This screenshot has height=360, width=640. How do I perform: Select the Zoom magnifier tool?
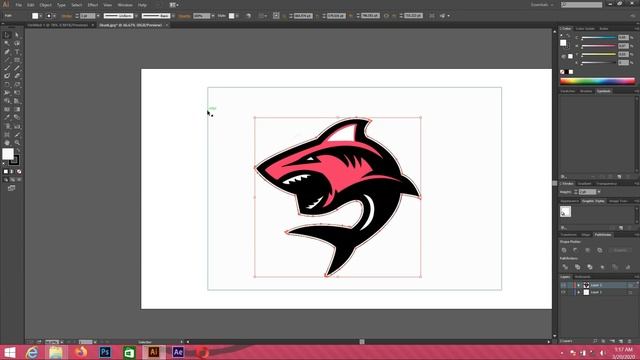17,142
